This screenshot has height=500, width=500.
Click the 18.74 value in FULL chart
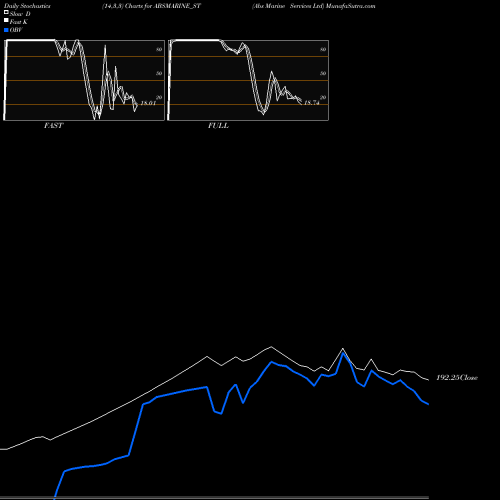pos(312,103)
